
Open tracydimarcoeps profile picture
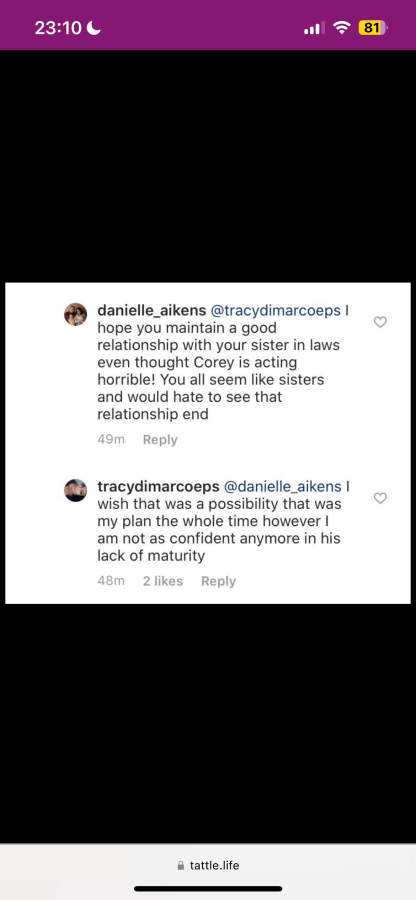click(x=75, y=491)
